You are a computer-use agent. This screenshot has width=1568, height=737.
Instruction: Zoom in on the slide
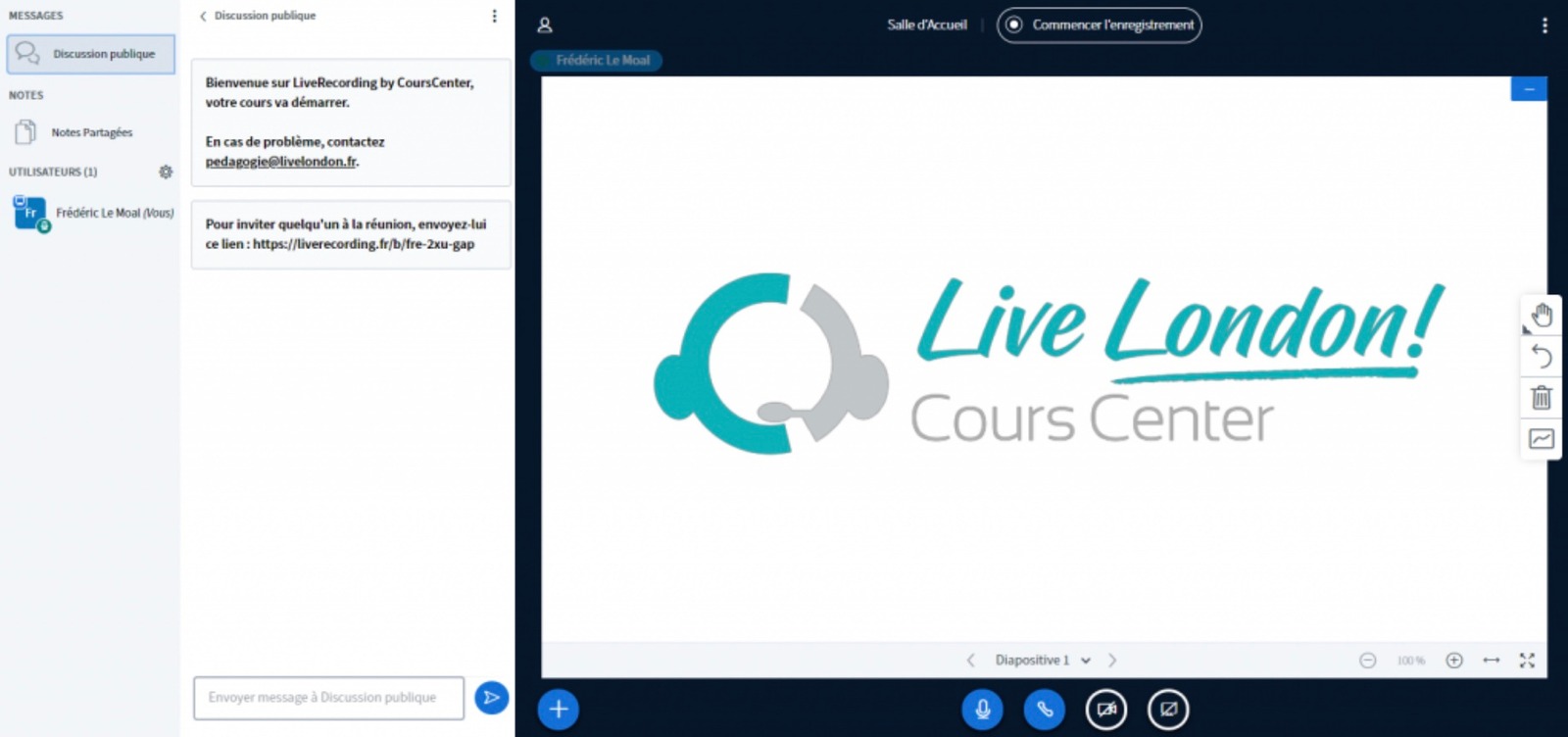[x=1454, y=661]
